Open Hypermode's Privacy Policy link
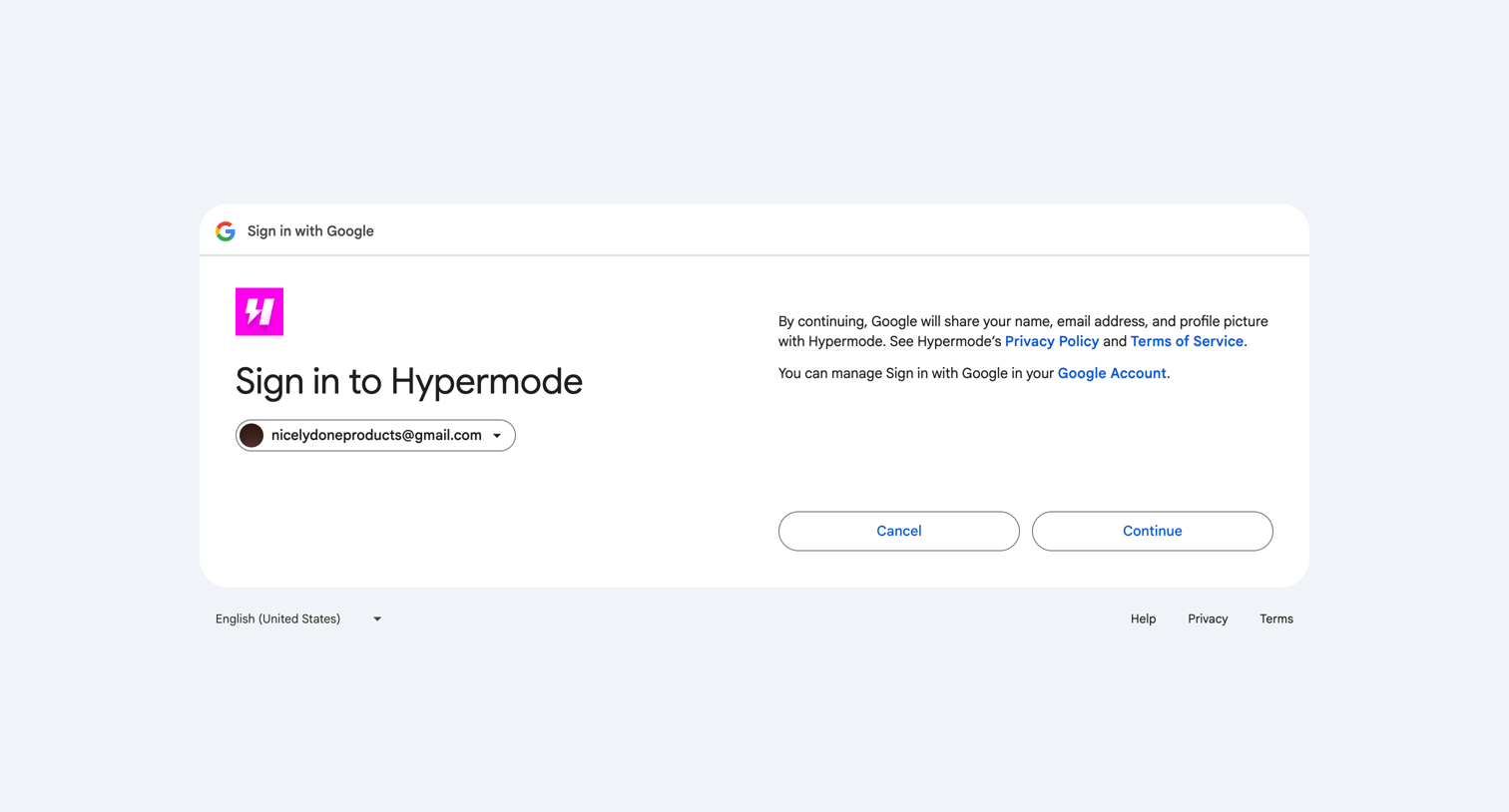Screen dimensions: 1509x812 1052,341
